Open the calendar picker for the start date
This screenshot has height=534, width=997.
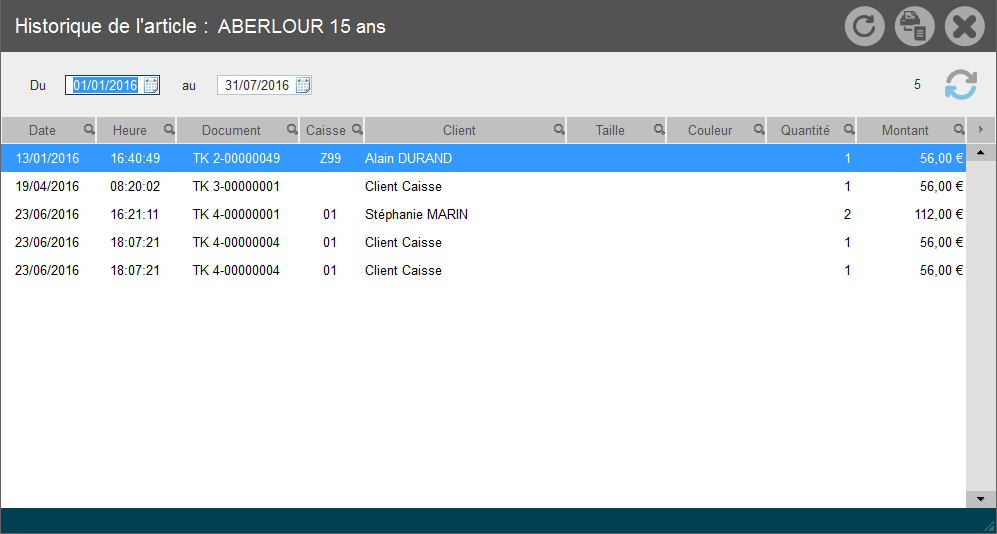pyautogui.click(x=151, y=85)
